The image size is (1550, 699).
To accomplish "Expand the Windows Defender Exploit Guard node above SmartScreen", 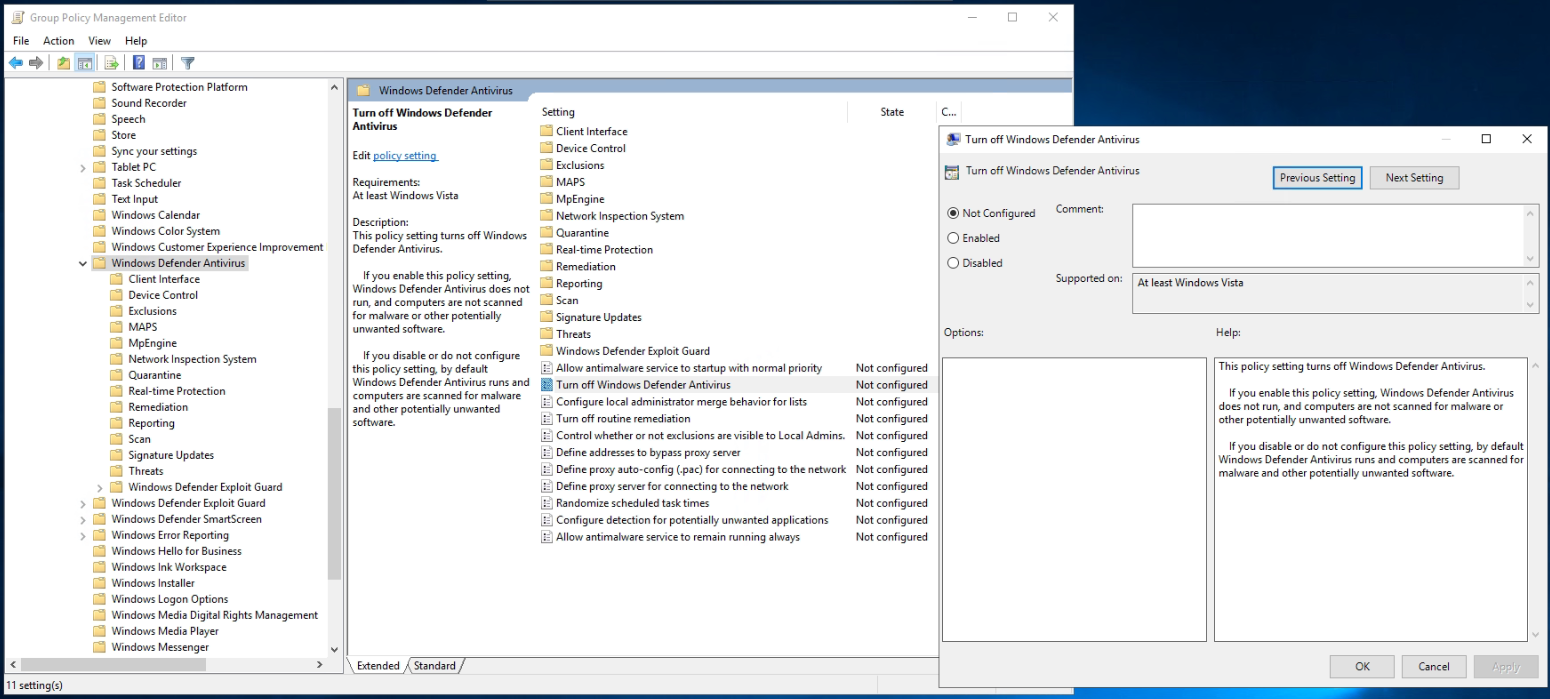I will pyautogui.click(x=82, y=504).
